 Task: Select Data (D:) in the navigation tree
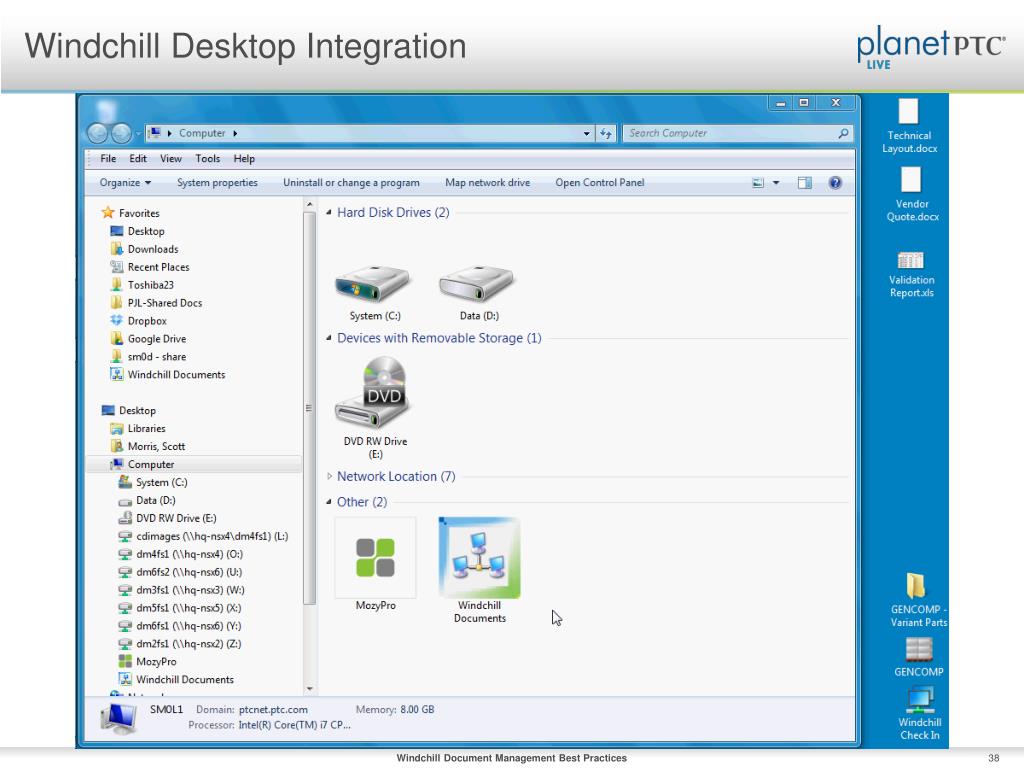148,500
